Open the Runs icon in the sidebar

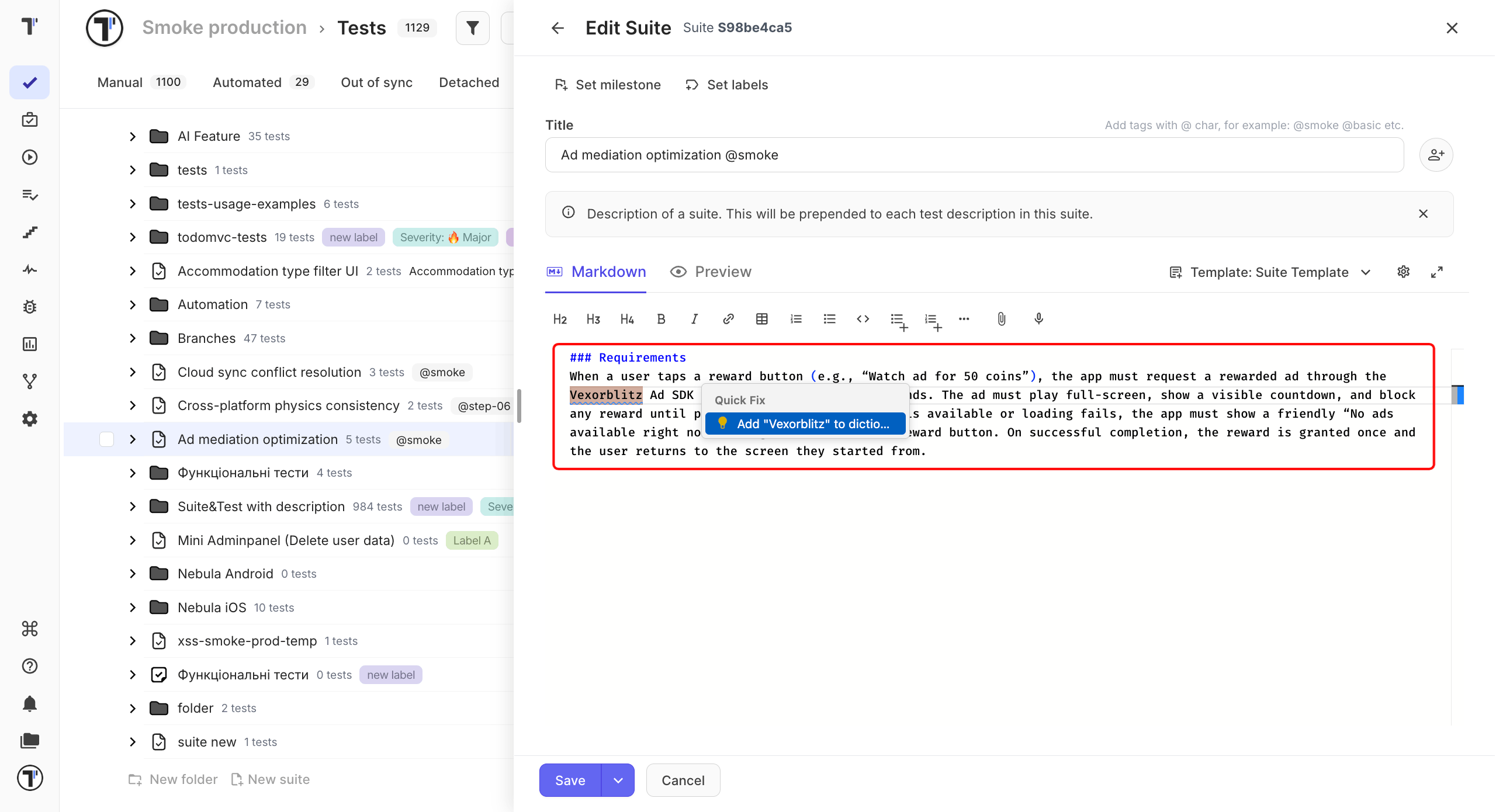[x=30, y=157]
